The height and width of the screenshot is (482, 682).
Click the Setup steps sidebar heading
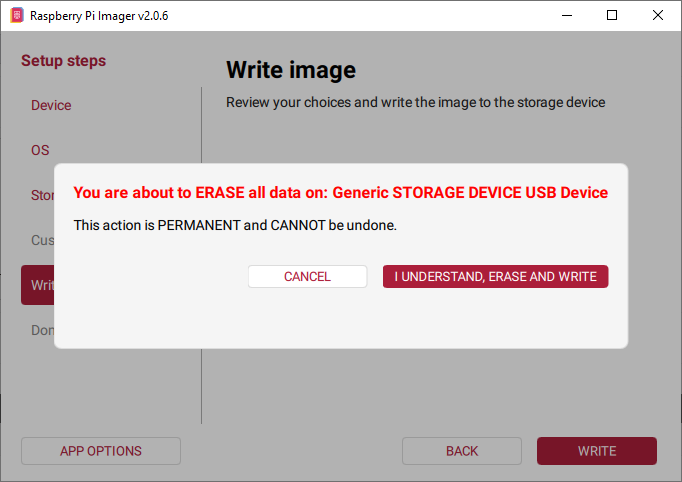(x=63, y=61)
